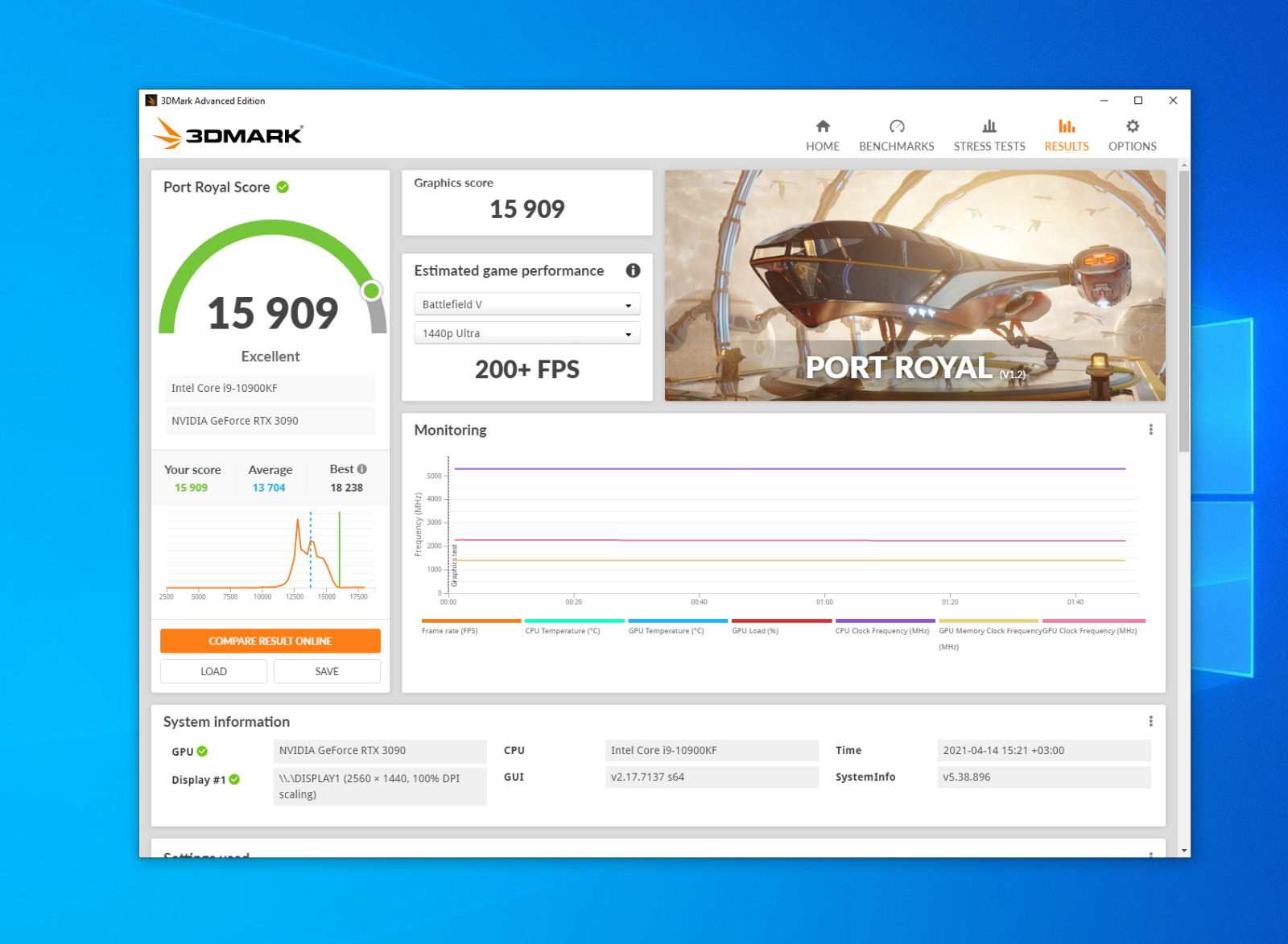This screenshot has width=1288, height=944.
Task: Click the SystemInfo version v5.38.896
Action: [x=1044, y=777]
